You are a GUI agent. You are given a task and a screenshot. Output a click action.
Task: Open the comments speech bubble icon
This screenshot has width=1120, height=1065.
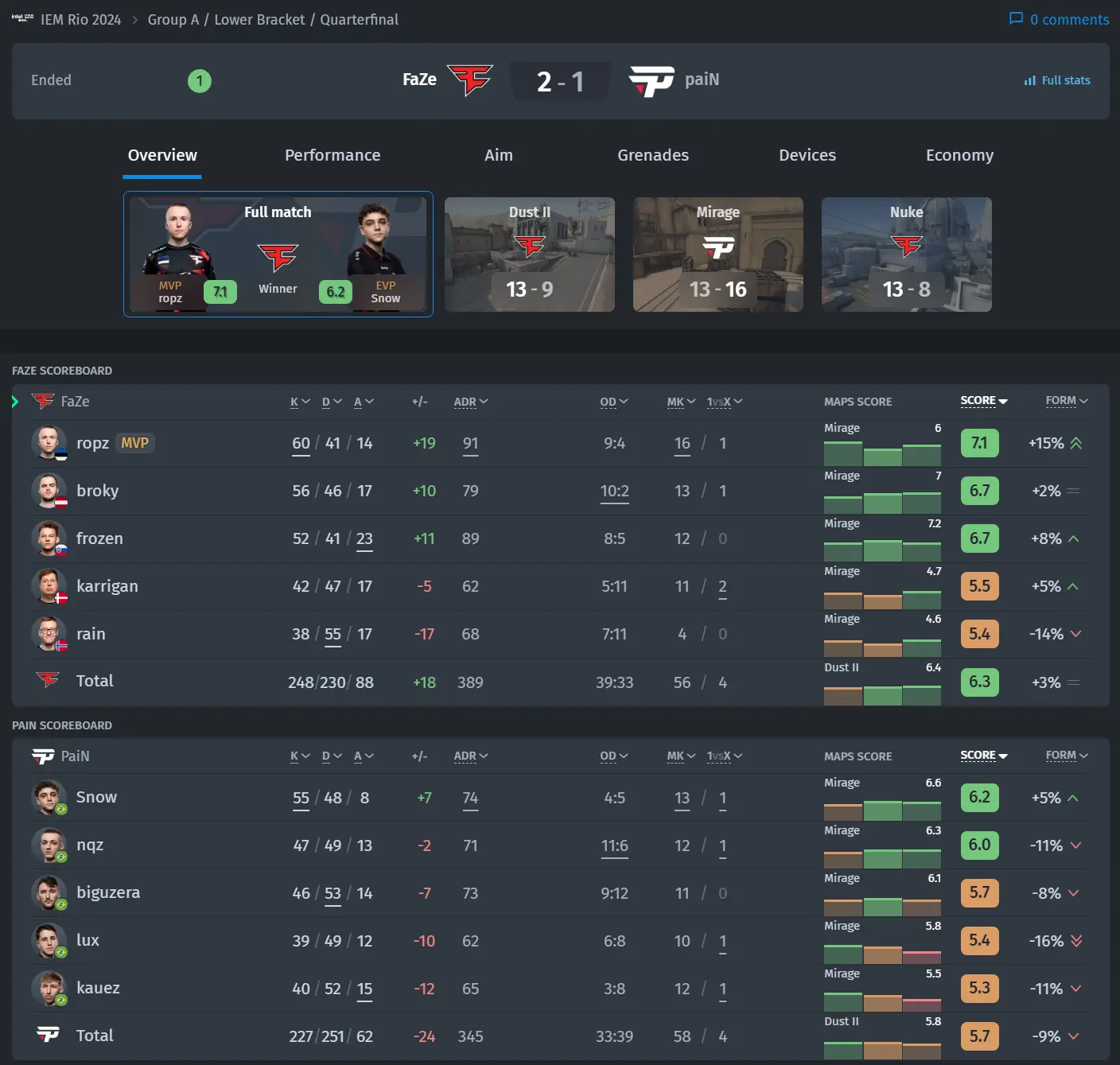tap(1016, 18)
